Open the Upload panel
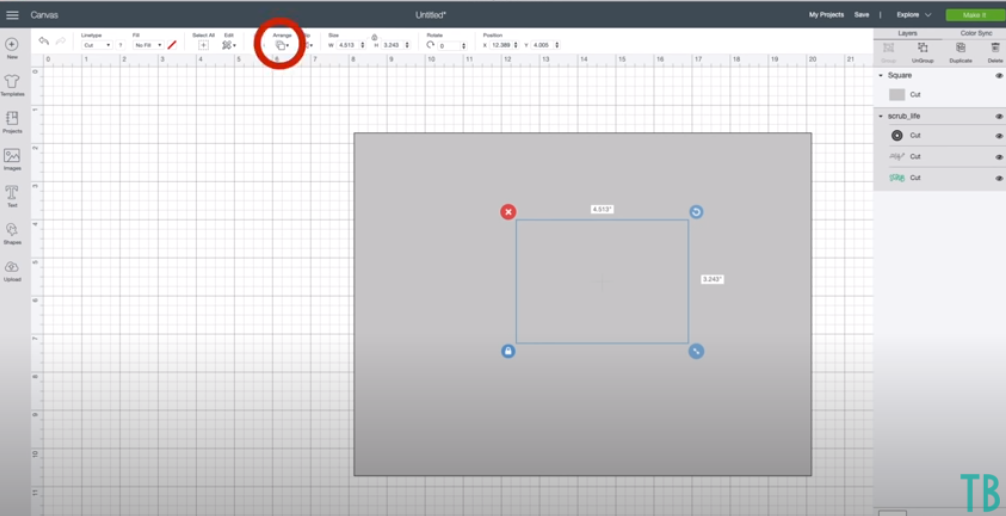This screenshot has height=516, width=1006. click(12, 271)
